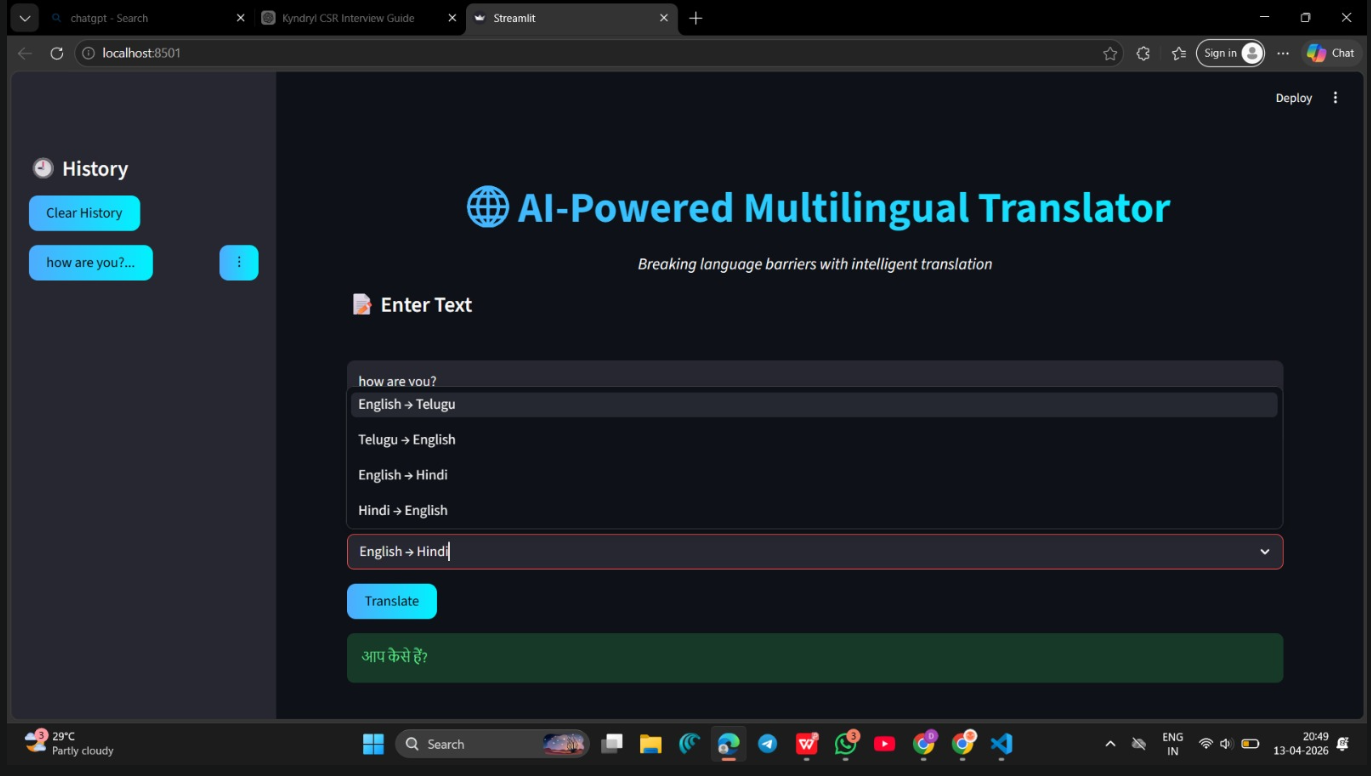Click the site information icon in address bar
Image resolution: width=1371 pixels, height=776 pixels.
pos(89,53)
